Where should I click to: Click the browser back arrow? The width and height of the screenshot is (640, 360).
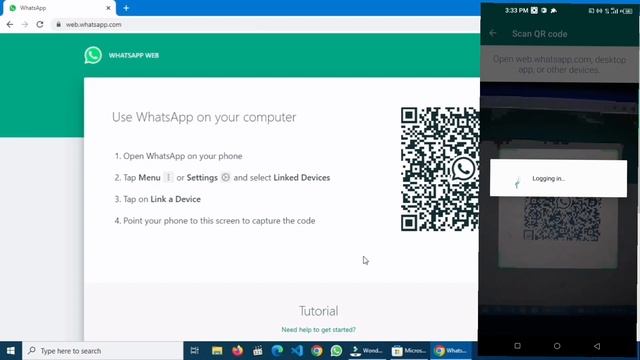(x=10, y=24)
